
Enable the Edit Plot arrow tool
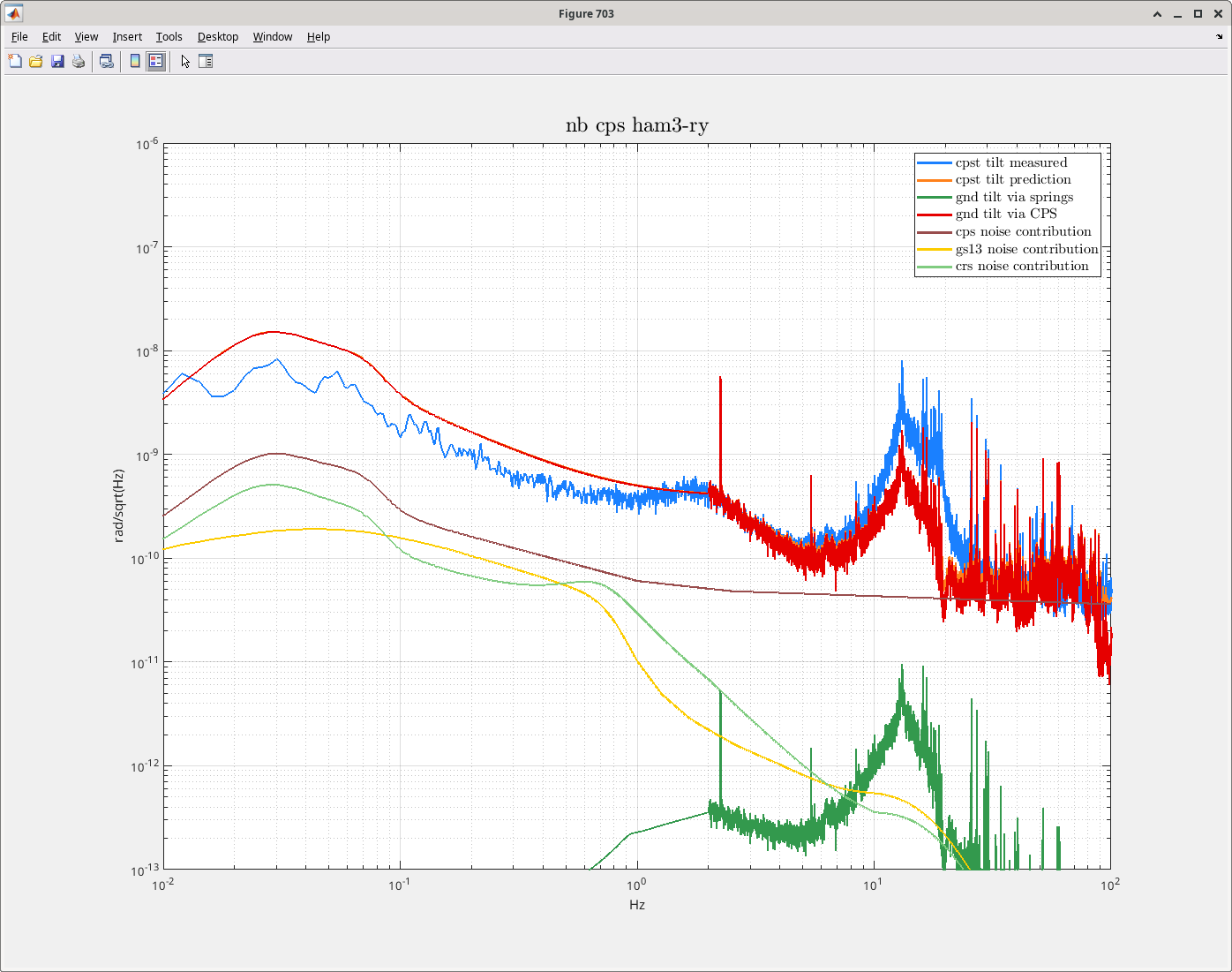point(185,61)
